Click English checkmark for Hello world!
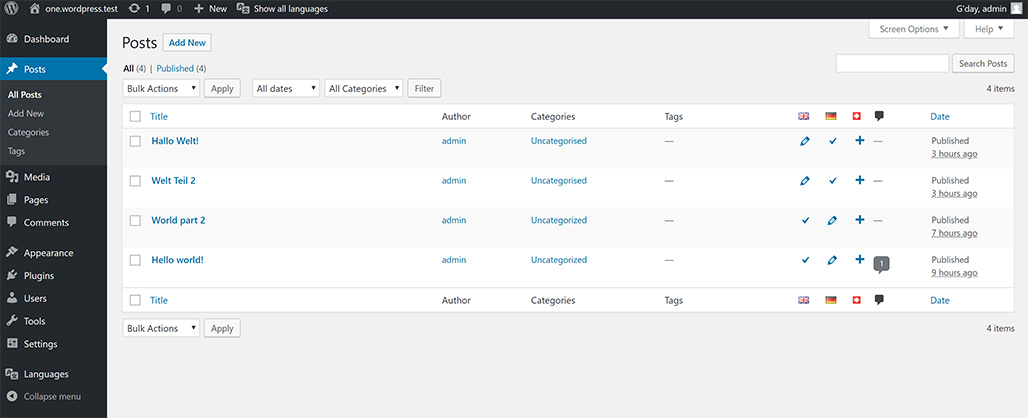Viewport: 1028px width, 418px height. (x=805, y=260)
